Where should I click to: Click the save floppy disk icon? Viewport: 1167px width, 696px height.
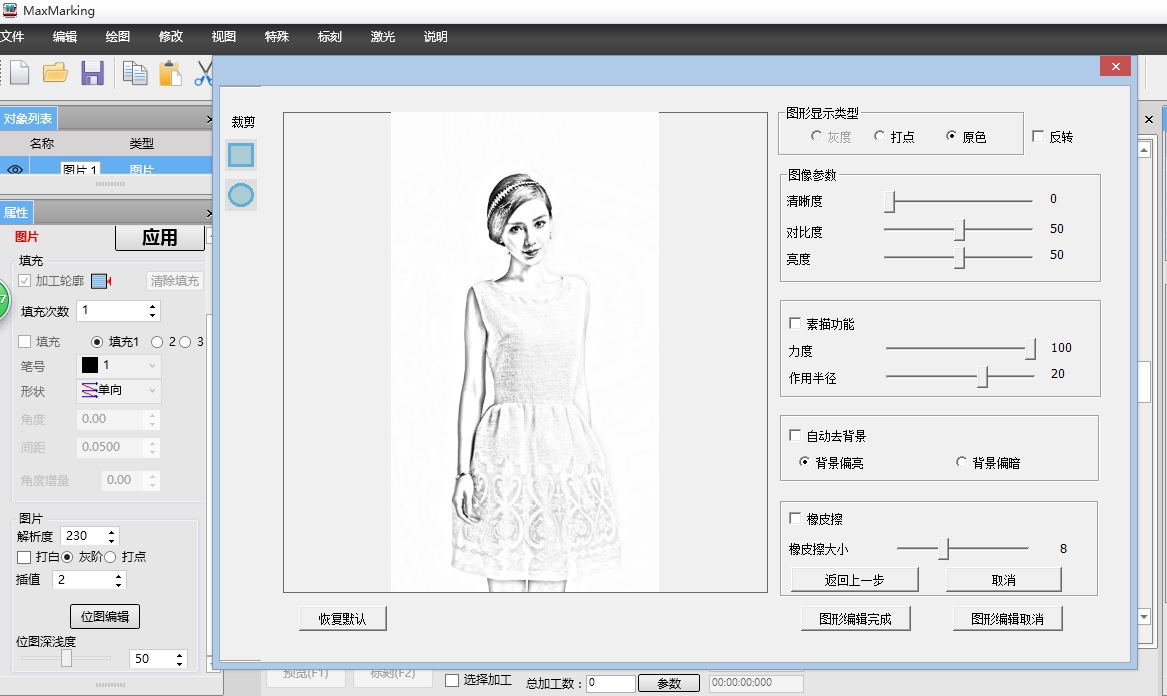click(x=92, y=73)
